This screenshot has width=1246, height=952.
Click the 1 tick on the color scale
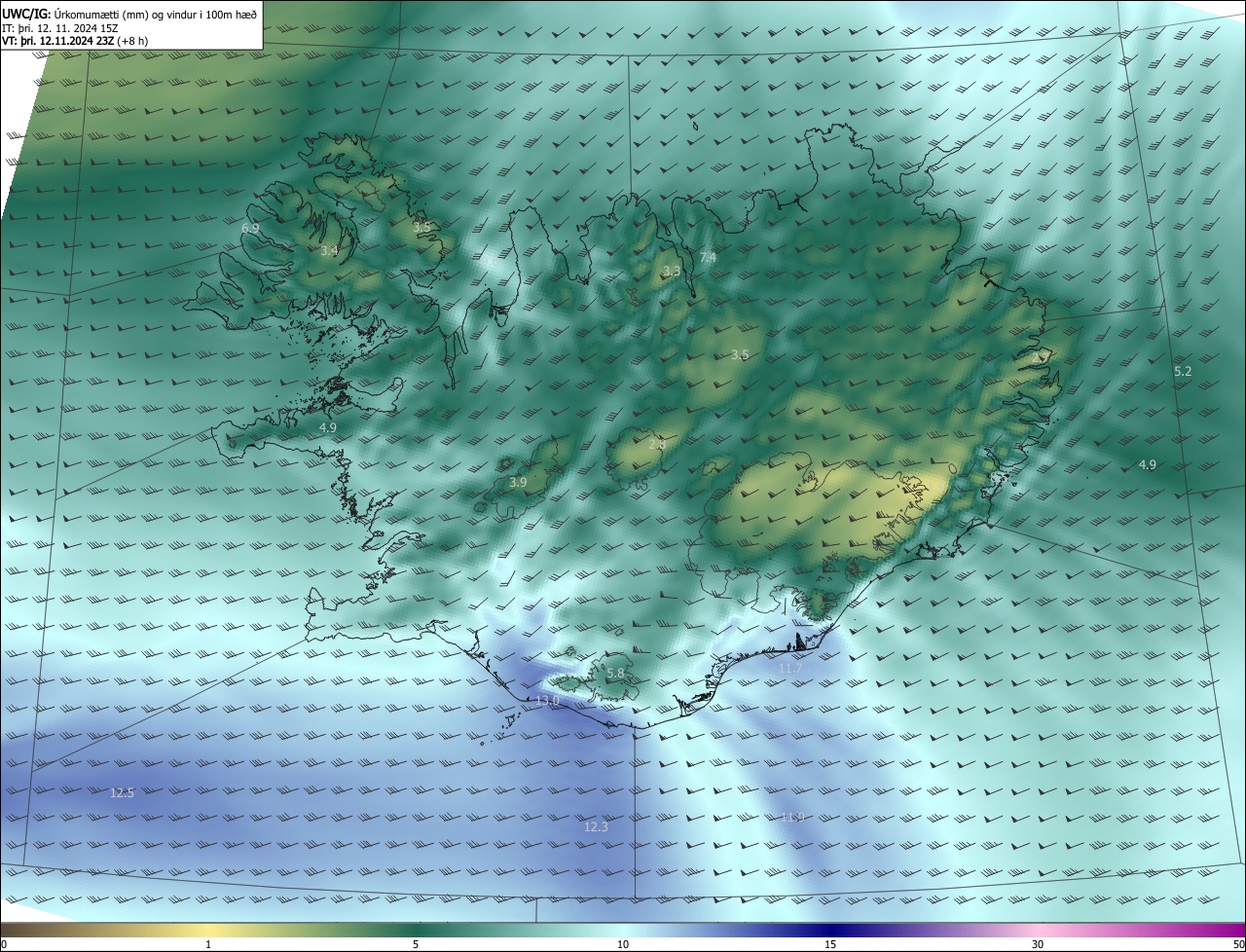(208, 945)
